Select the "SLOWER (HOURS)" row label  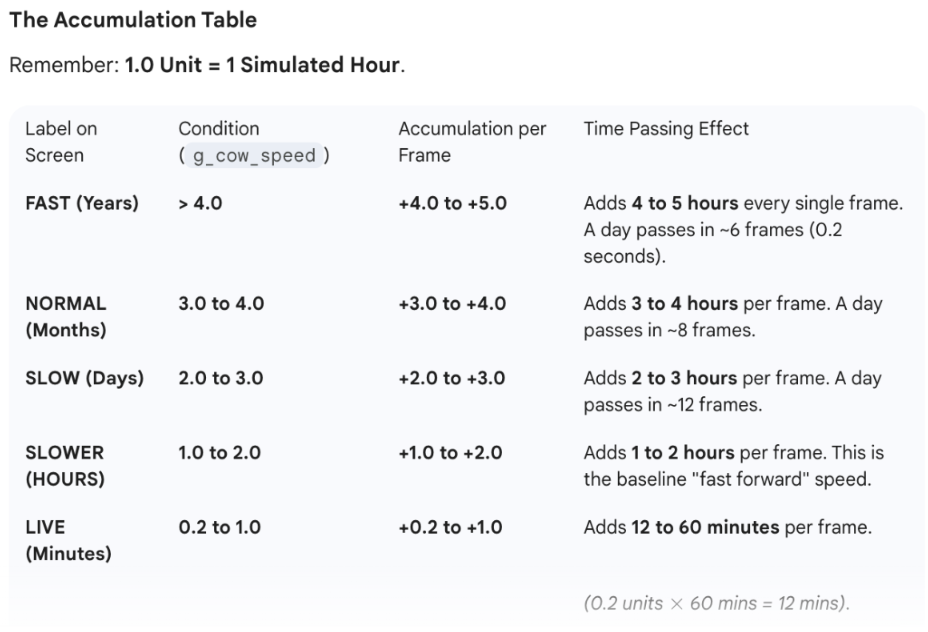pyautogui.click(x=66, y=465)
